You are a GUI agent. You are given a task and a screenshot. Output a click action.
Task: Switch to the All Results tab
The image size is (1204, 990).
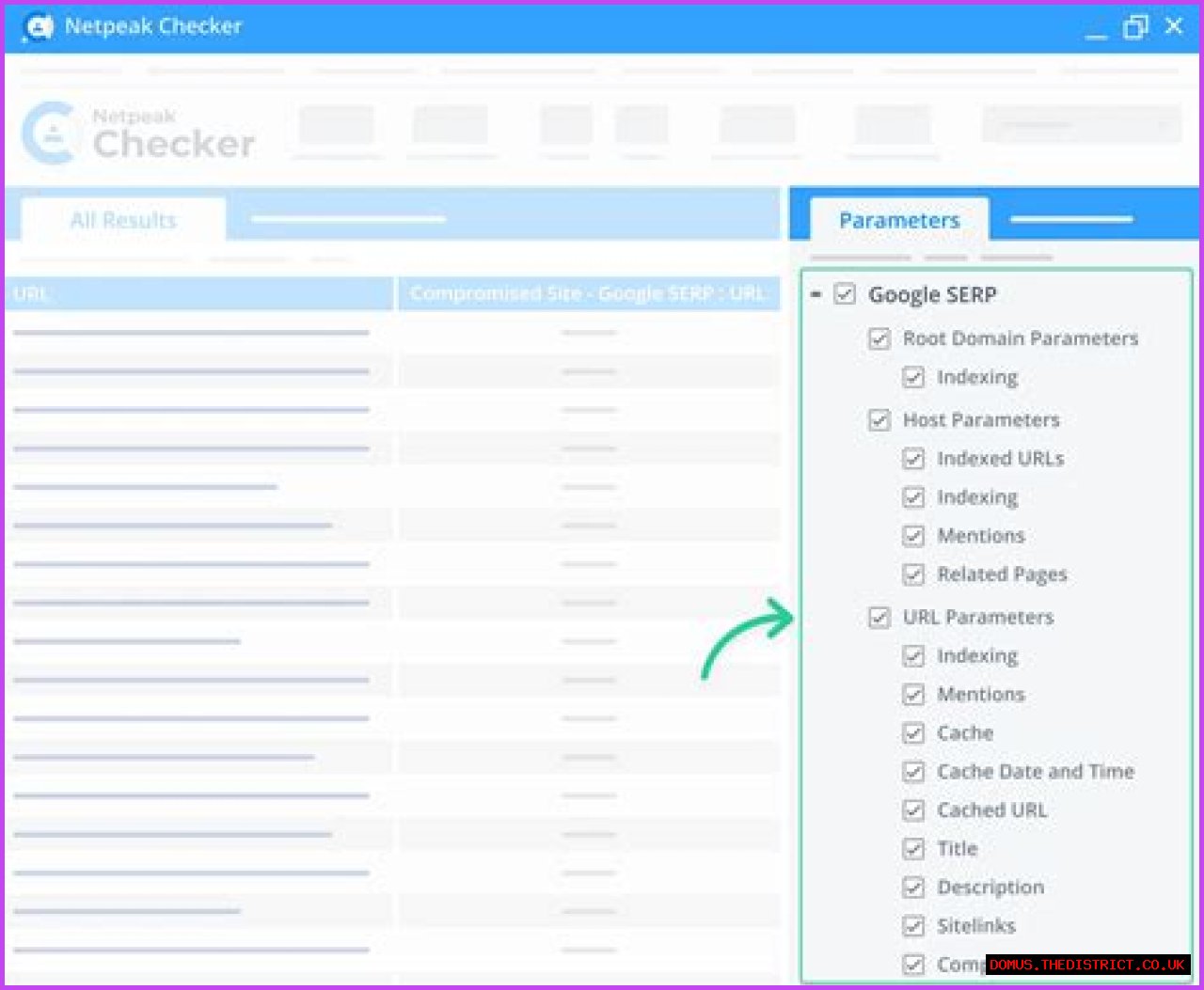[x=123, y=219]
